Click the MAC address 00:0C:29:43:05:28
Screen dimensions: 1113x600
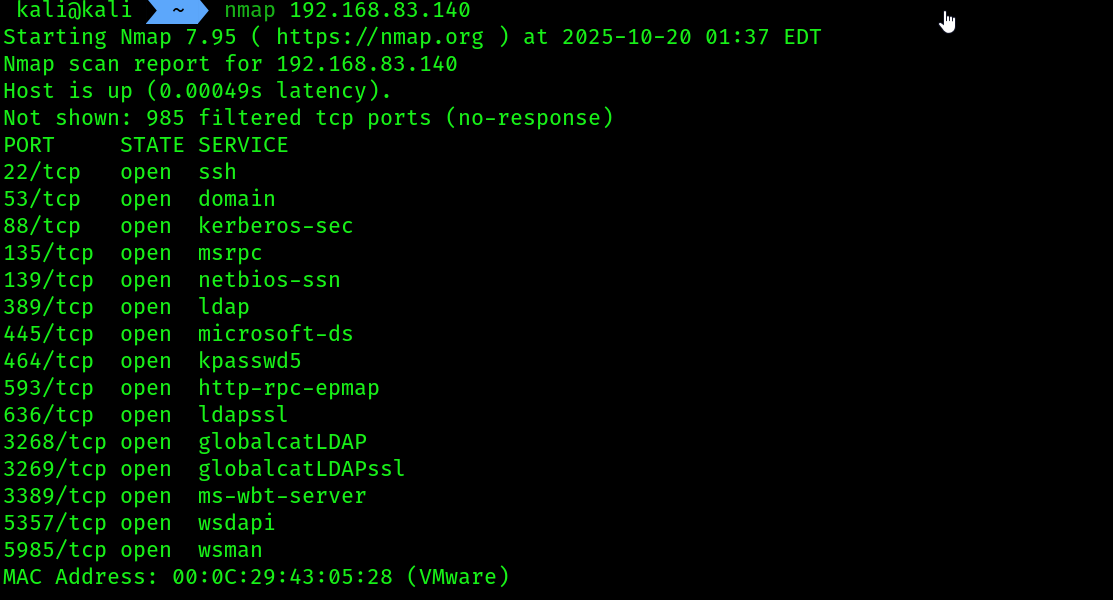pyautogui.click(x=283, y=577)
